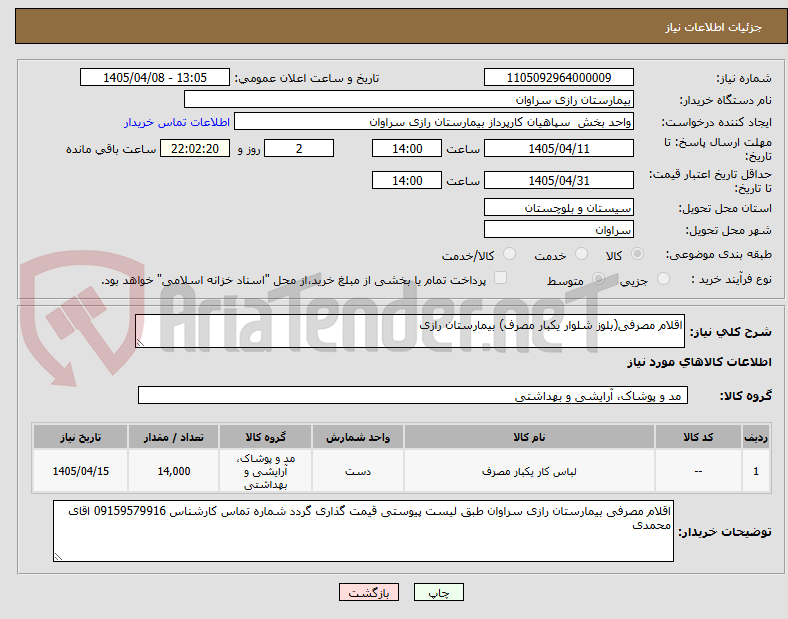Image resolution: width=788 pixels, height=619 pixels.
Task: Click the delivery city سراوان field
Action: point(558,230)
